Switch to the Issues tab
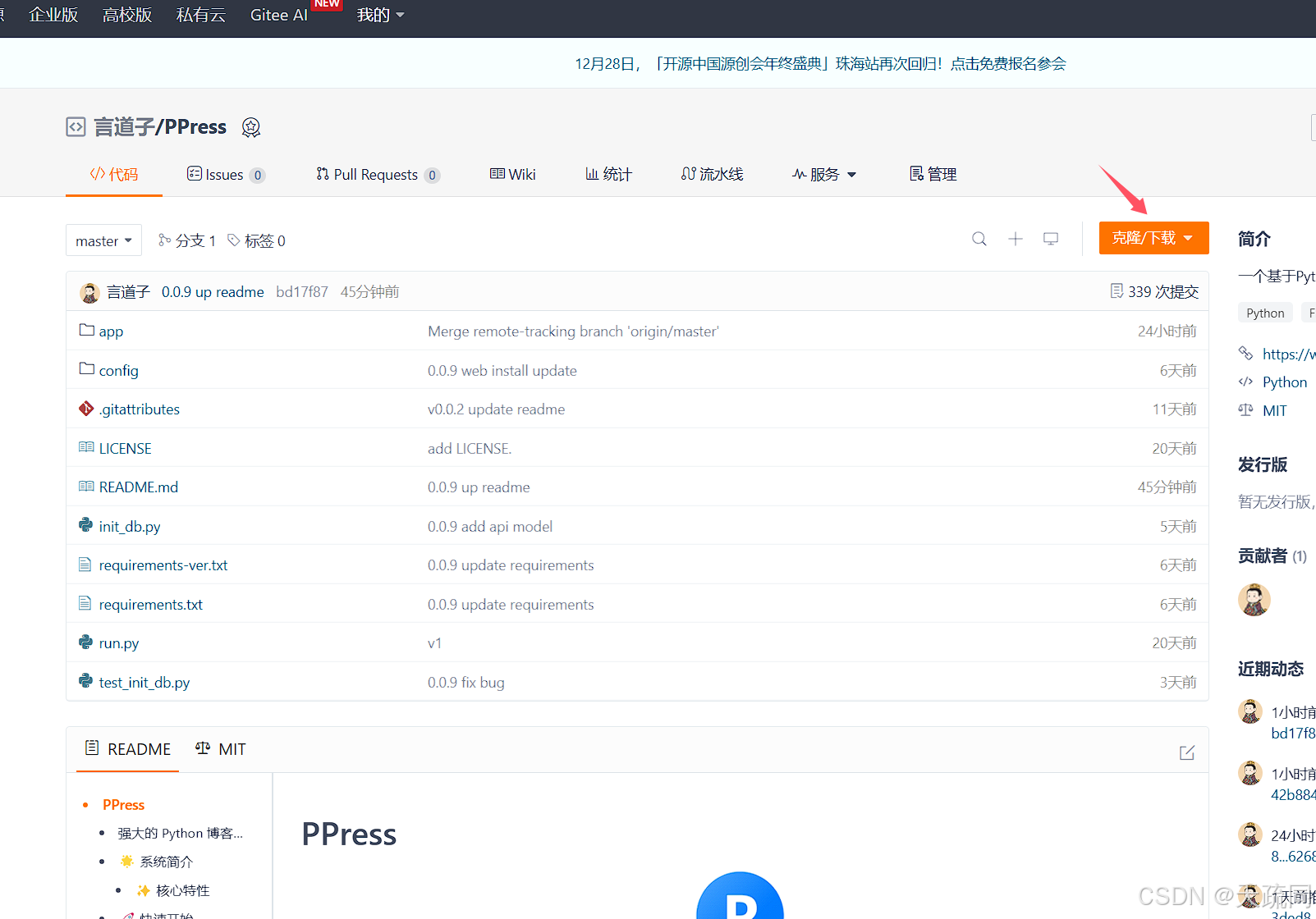Screen dimensions: 1316x919 [223, 174]
